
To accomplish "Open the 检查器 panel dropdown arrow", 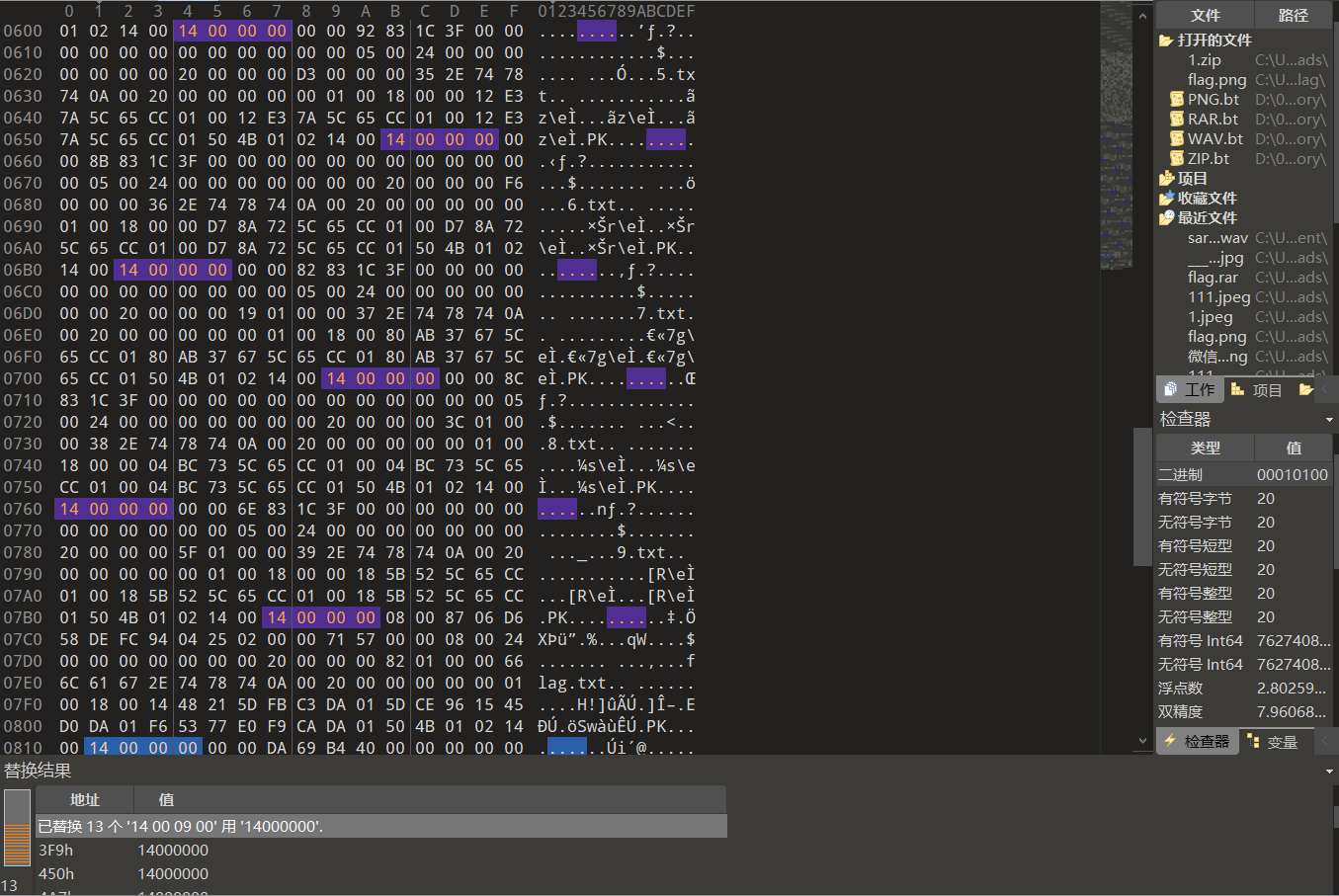I will point(1329,420).
